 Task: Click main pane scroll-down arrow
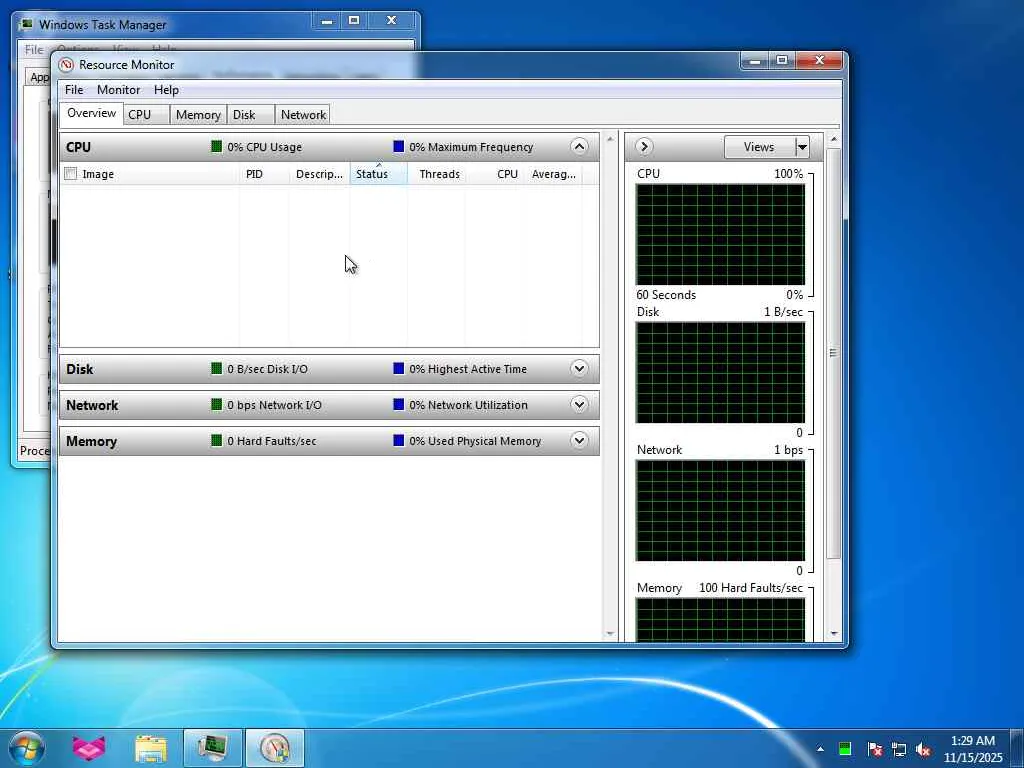(x=610, y=633)
